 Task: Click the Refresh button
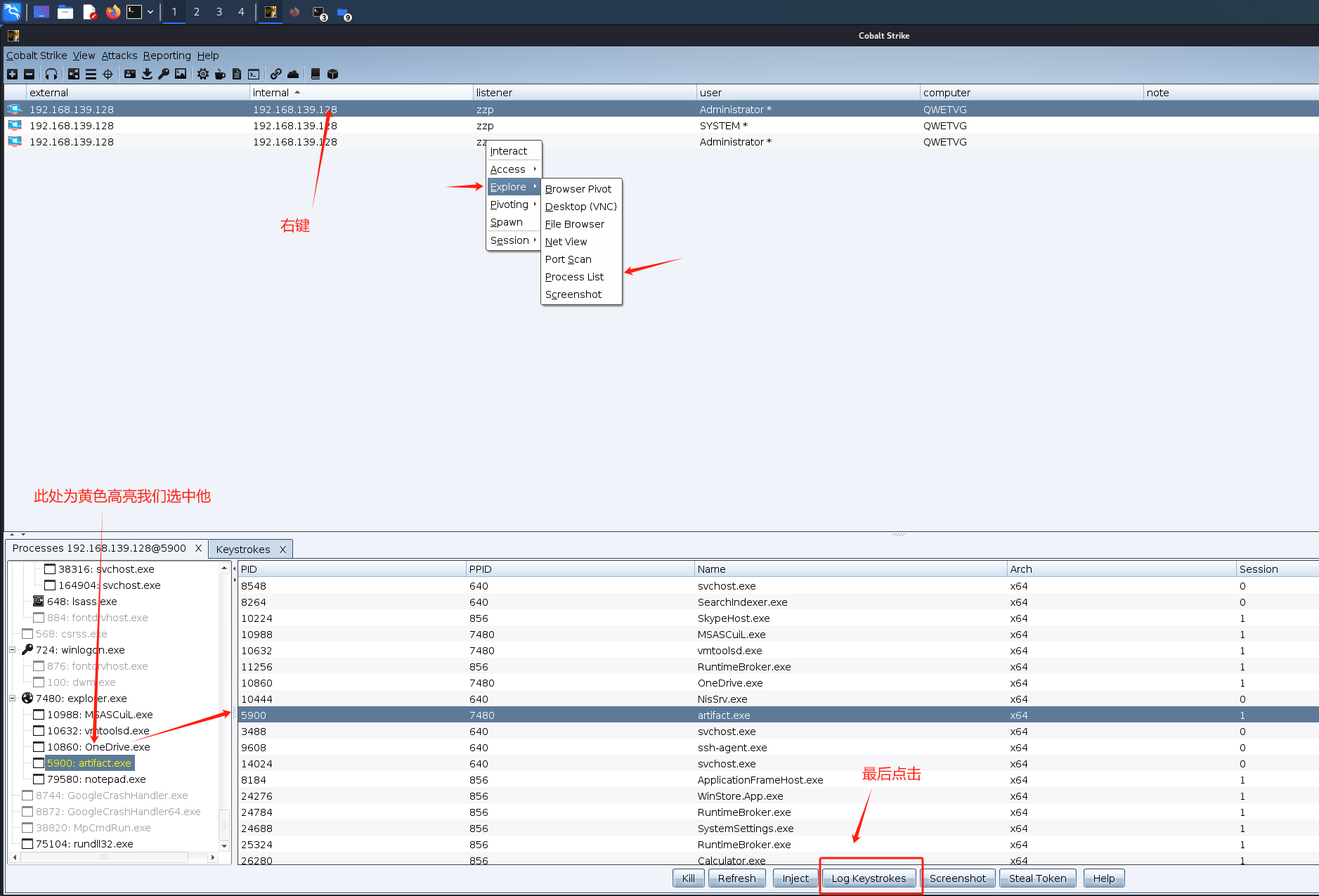(x=736, y=878)
